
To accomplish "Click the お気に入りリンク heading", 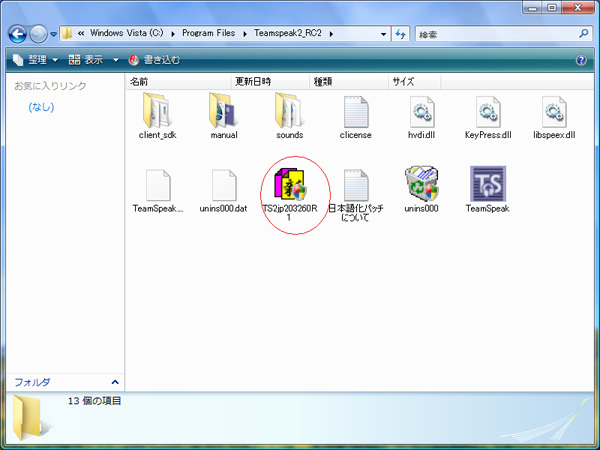I will click(50, 86).
